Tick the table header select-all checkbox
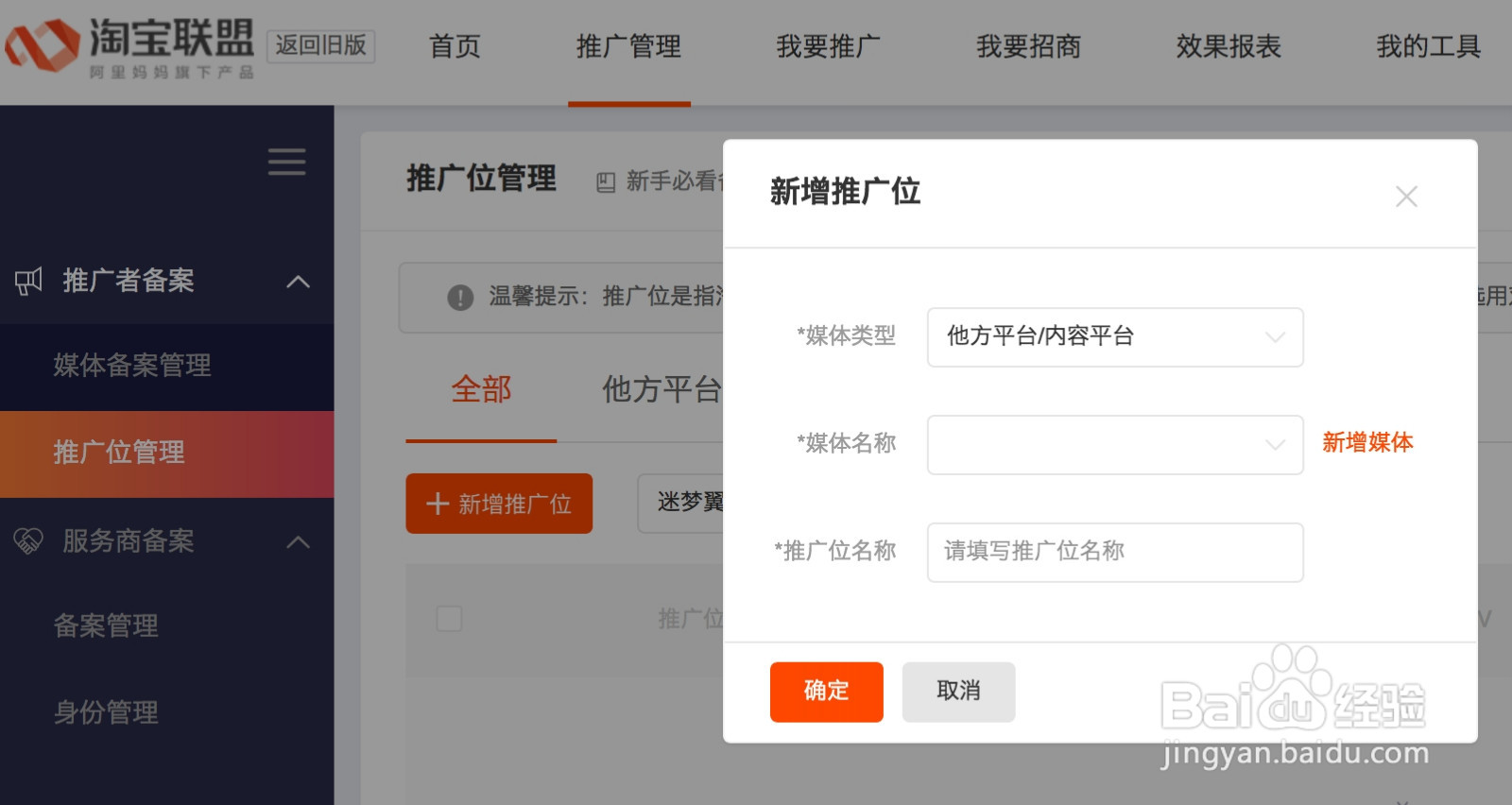1512x805 pixels. [449, 619]
